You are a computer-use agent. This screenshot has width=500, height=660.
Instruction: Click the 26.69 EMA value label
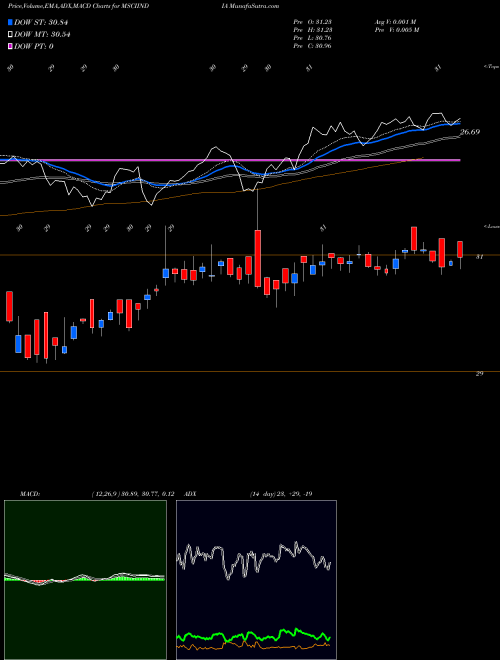tap(470, 132)
